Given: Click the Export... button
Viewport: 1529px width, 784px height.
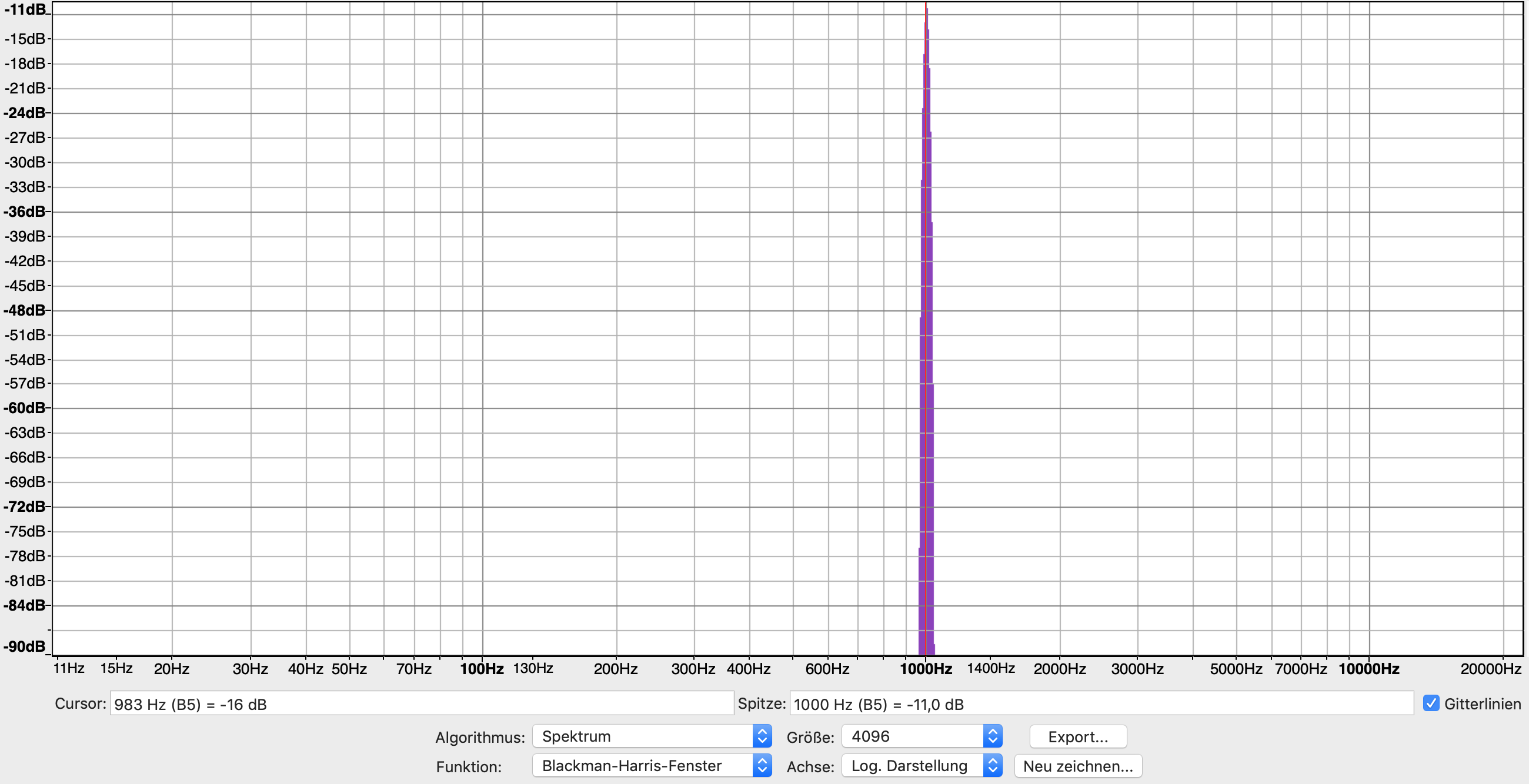Looking at the screenshot, I should 1078,736.
